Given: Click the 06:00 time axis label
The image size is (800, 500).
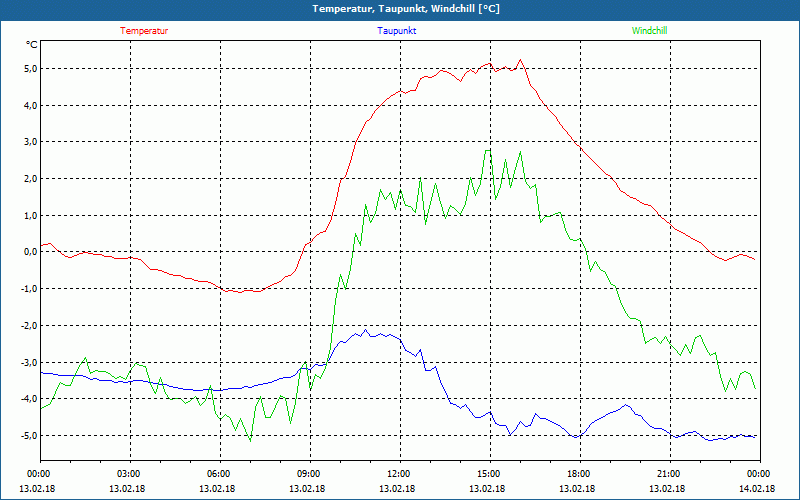Looking at the screenshot, I should pyautogui.click(x=218, y=474).
